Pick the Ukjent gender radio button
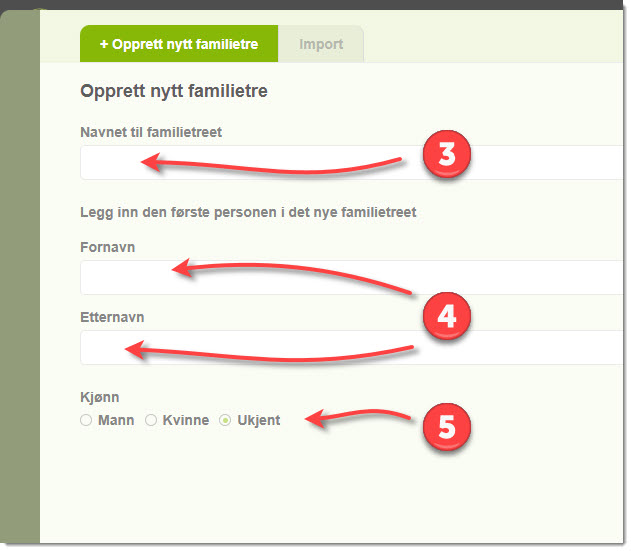The height and width of the screenshot is (551, 631). pos(225,421)
